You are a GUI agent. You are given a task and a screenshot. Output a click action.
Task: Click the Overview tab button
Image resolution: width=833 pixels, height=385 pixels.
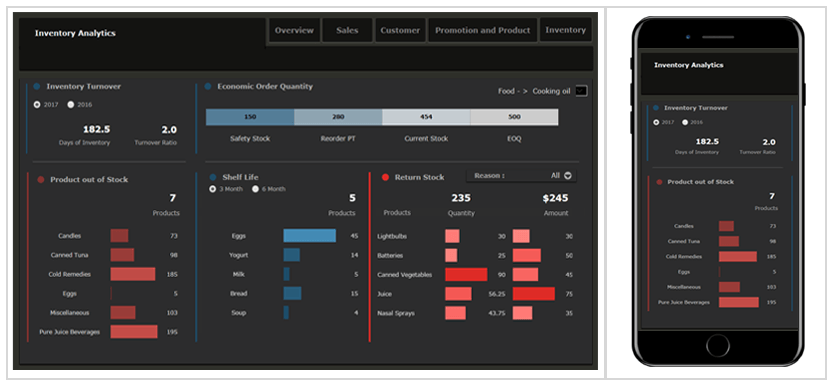point(294,30)
